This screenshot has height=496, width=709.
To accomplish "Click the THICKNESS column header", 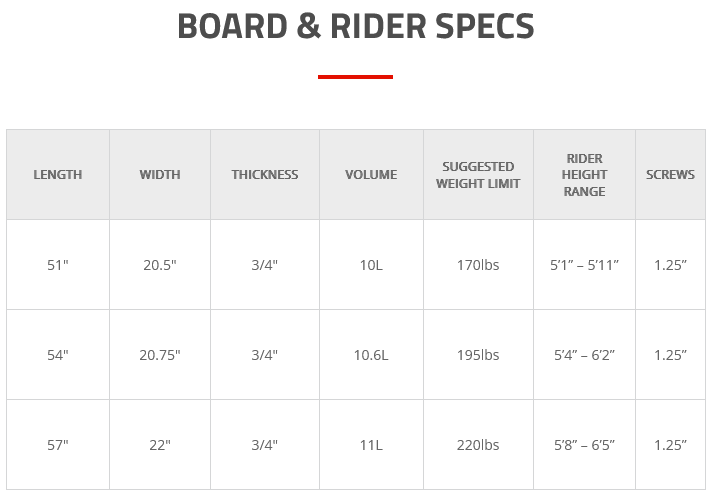I will click(x=265, y=175).
